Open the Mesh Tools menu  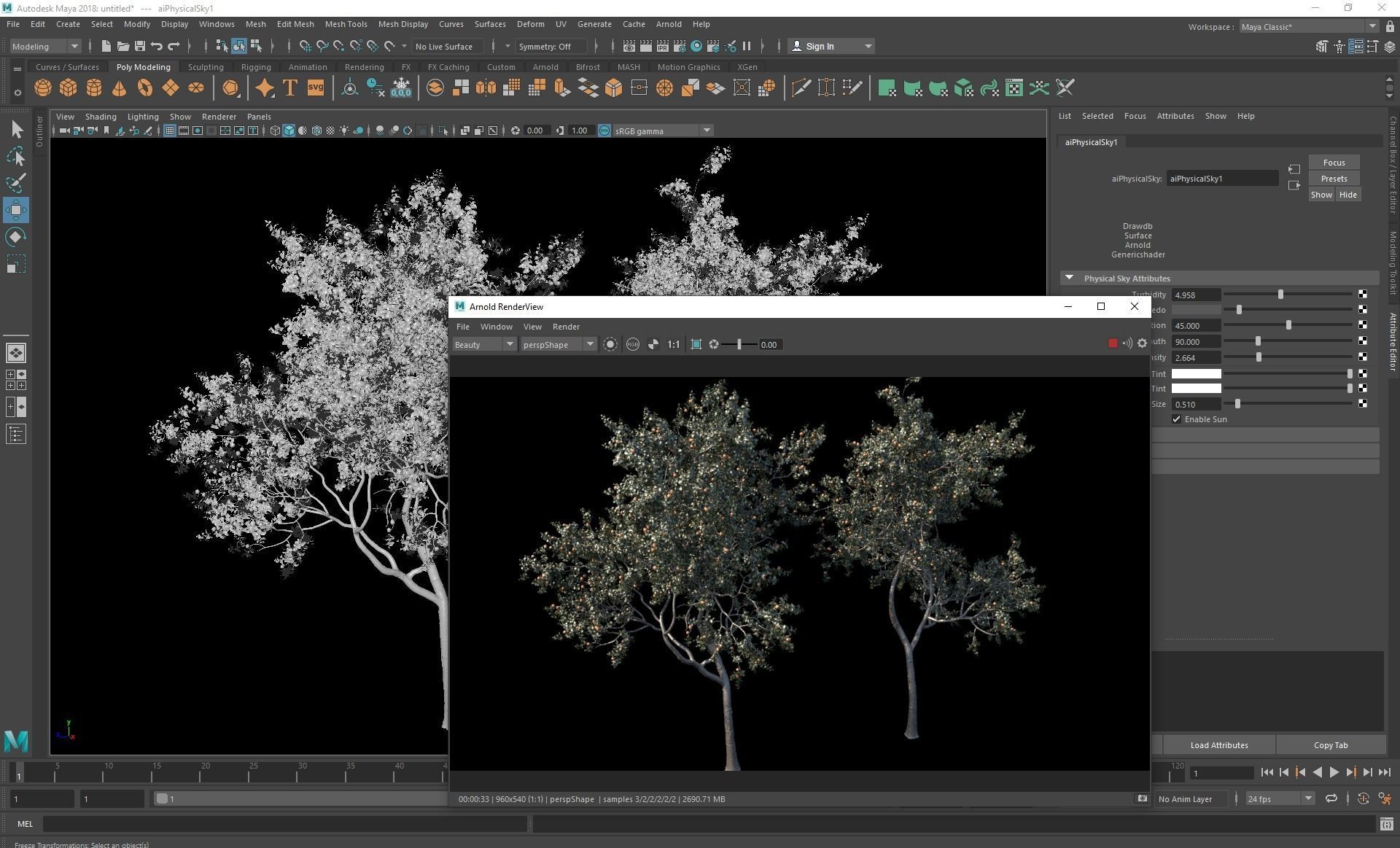click(x=346, y=24)
